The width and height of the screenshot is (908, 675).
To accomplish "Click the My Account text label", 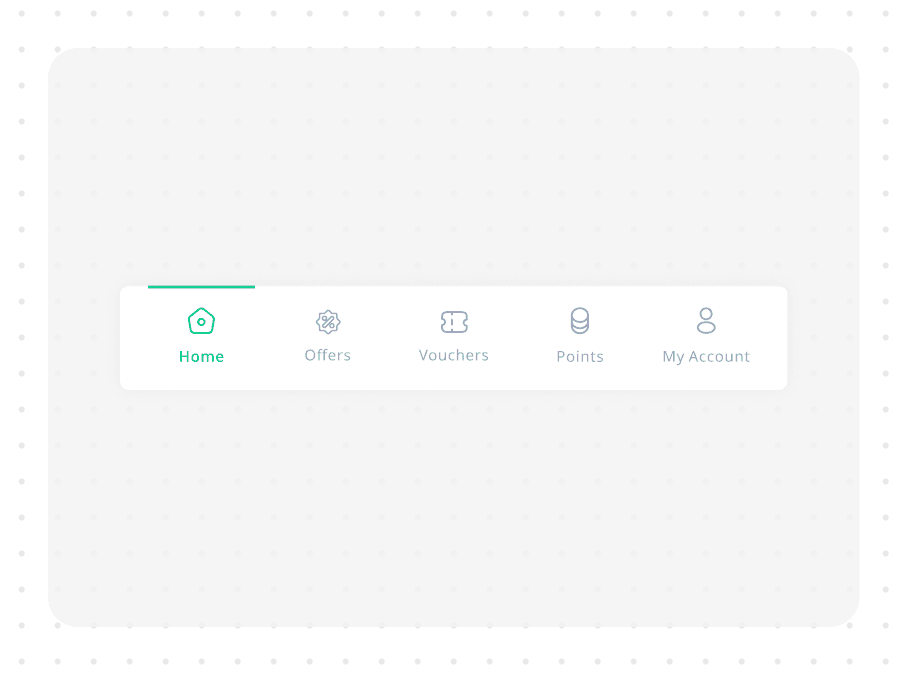I will click(x=706, y=357).
